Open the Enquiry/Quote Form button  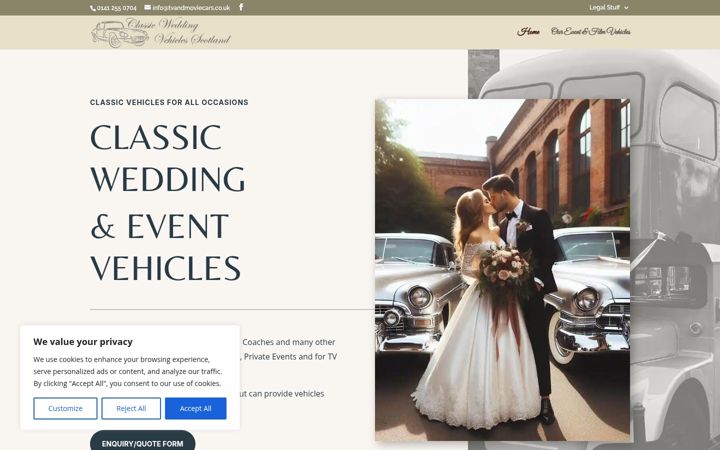[142, 442]
